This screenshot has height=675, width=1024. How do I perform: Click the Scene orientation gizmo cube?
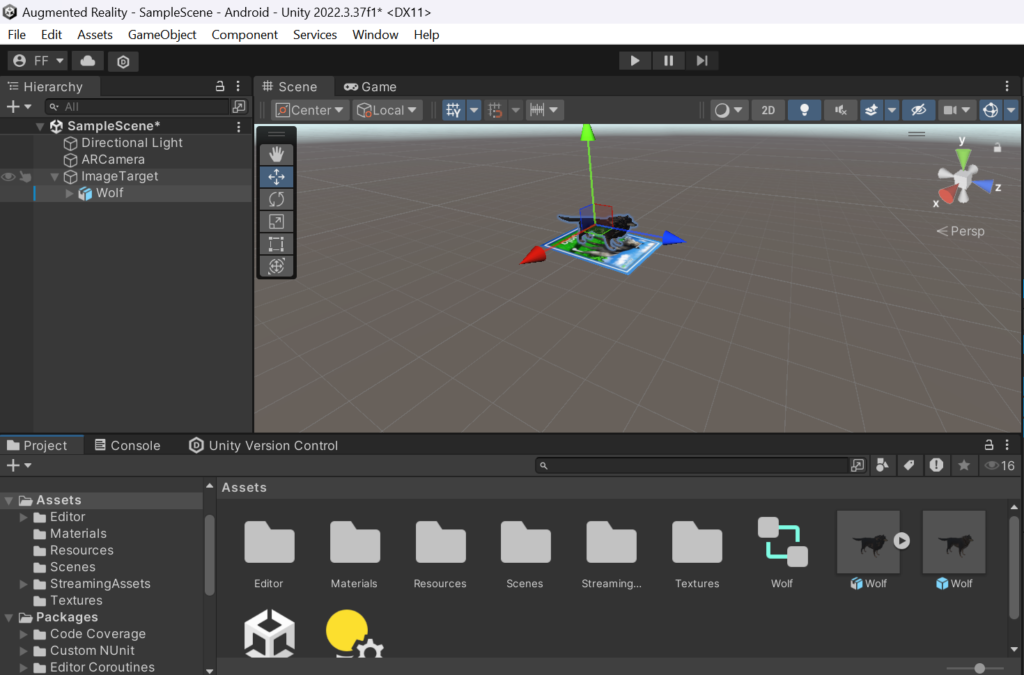pos(962,178)
